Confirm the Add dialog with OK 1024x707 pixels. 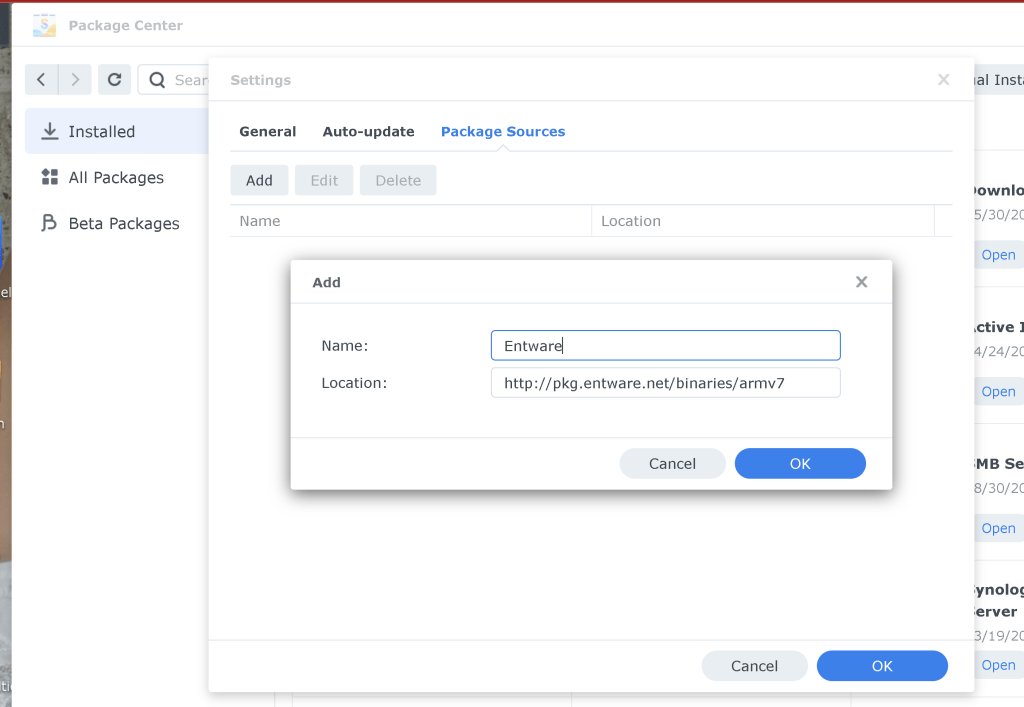pyautogui.click(x=800, y=463)
